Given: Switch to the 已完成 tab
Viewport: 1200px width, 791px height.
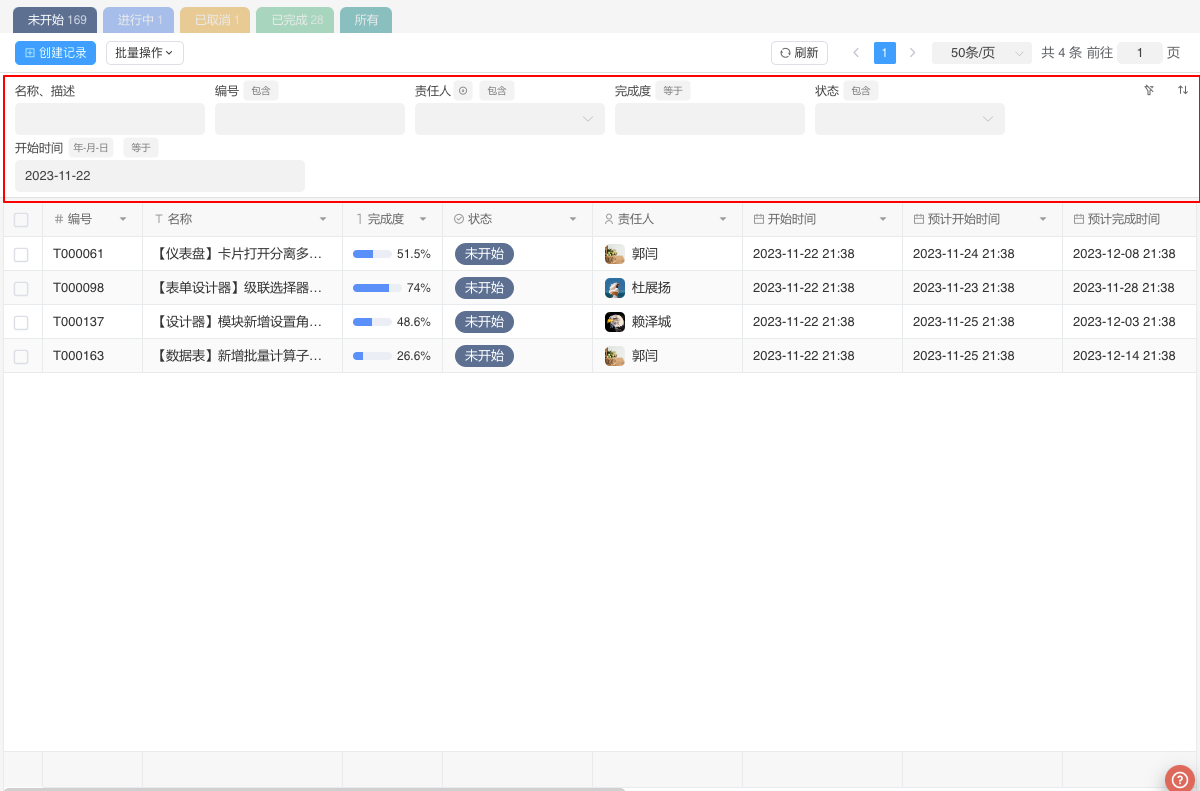Looking at the screenshot, I should [297, 20].
